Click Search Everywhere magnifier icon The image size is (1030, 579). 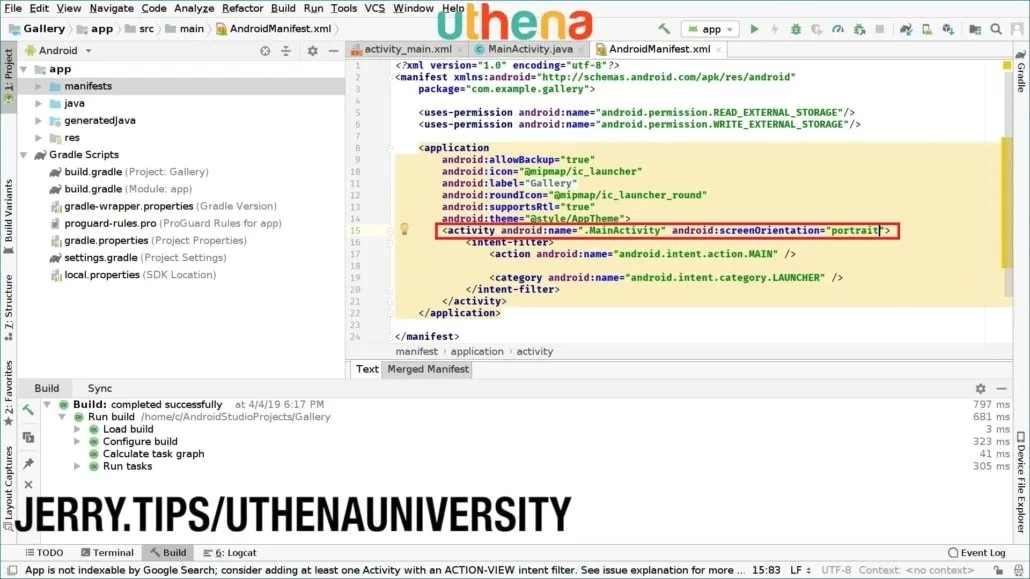[x=996, y=29]
